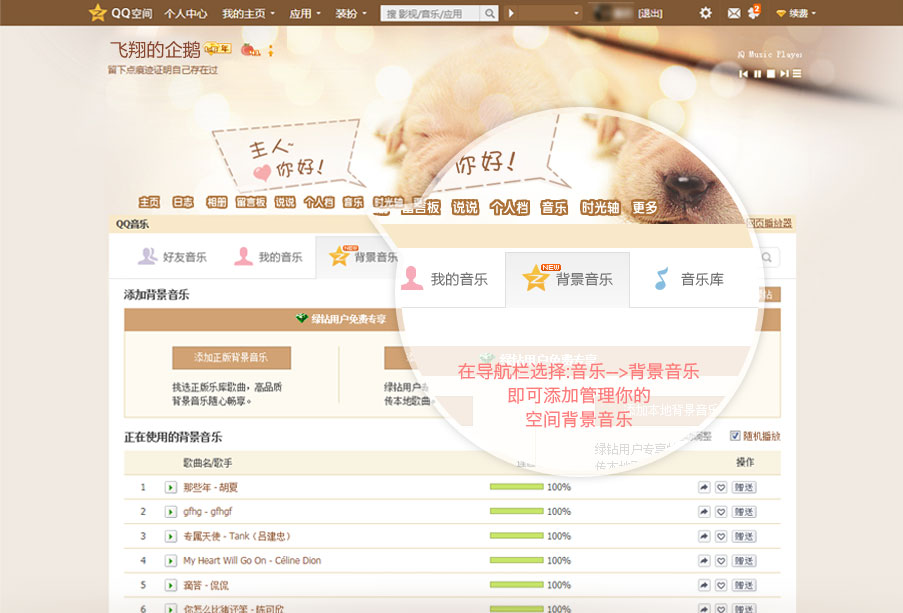Click progress bar of 专属天使 - Tank
This screenshot has width=903, height=613.
tap(517, 536)
